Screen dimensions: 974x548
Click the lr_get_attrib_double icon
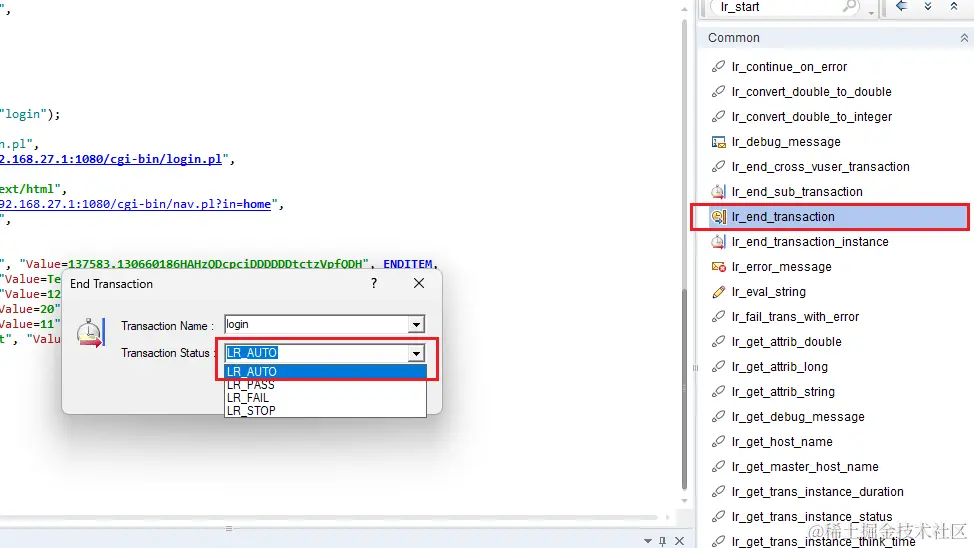click(x=718, y=341)
